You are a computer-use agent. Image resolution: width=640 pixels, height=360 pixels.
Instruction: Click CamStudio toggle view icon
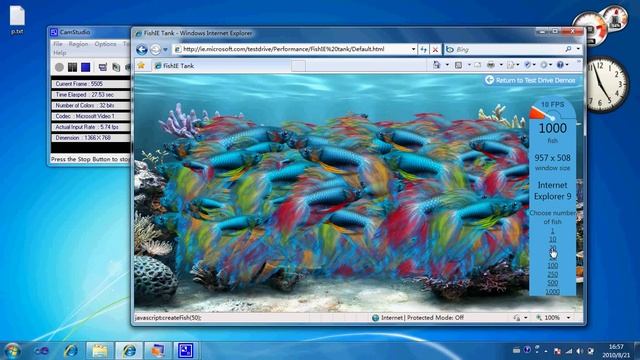(x=102, y=67)
